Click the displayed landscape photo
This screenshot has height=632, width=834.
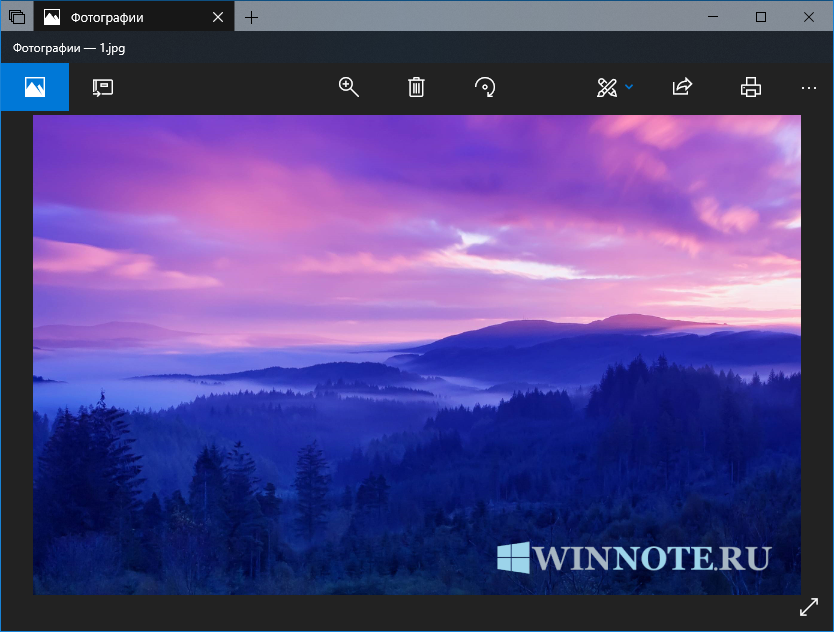pyautogui.click(x=417, y=355)
